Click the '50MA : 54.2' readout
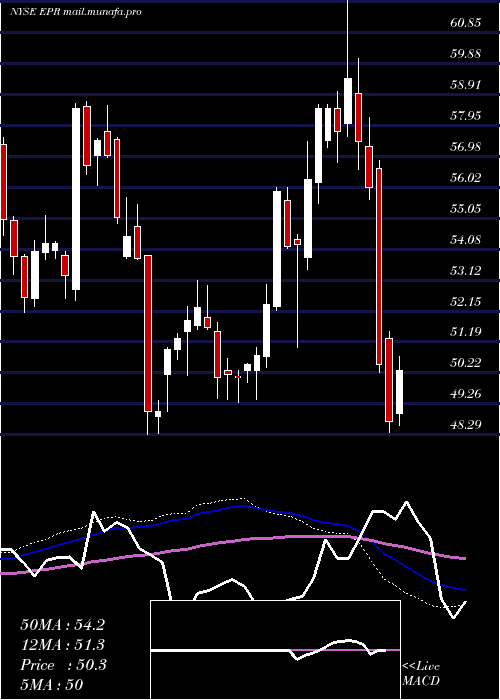Image resolution: width=500 pixels, height=700 pixels. pyautogui.click(x=62, y=625)
